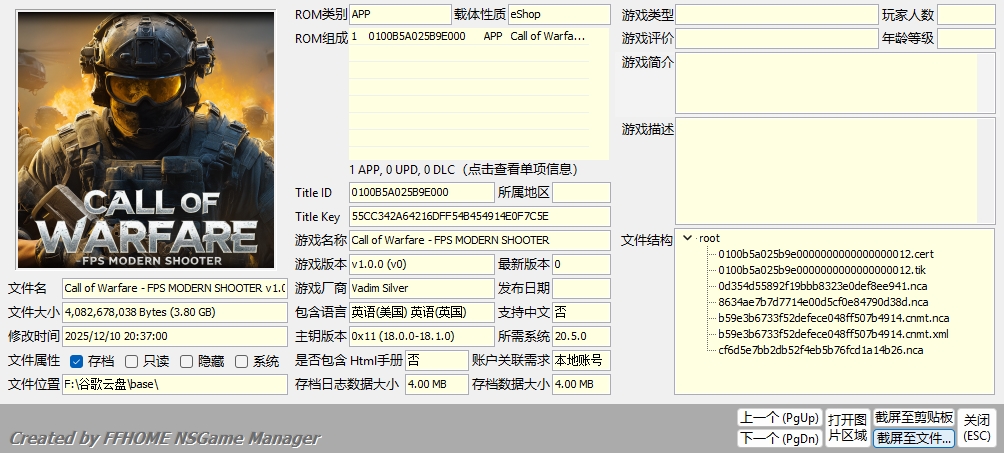Go to previous item with 上一个 (PgUp)
This screenshot has width=1004, height=453.
[778, 417]
